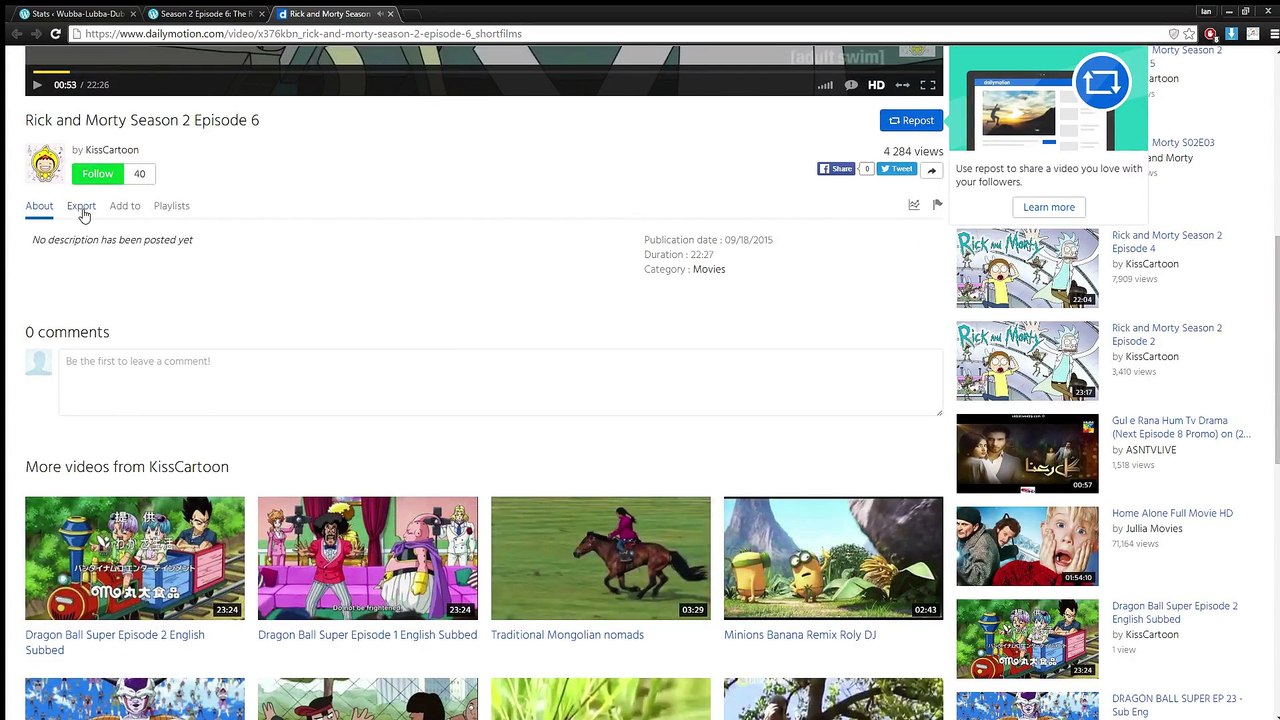Click the shield icon in the address bar
Viewport: 1280px width, 720px height.
(x=1174, y=34)
